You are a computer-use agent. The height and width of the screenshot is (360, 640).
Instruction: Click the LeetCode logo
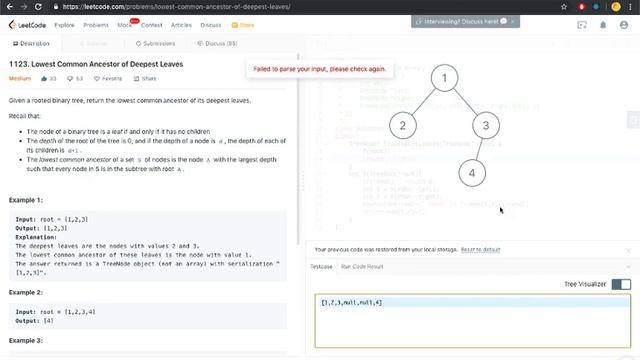(27, 25)
